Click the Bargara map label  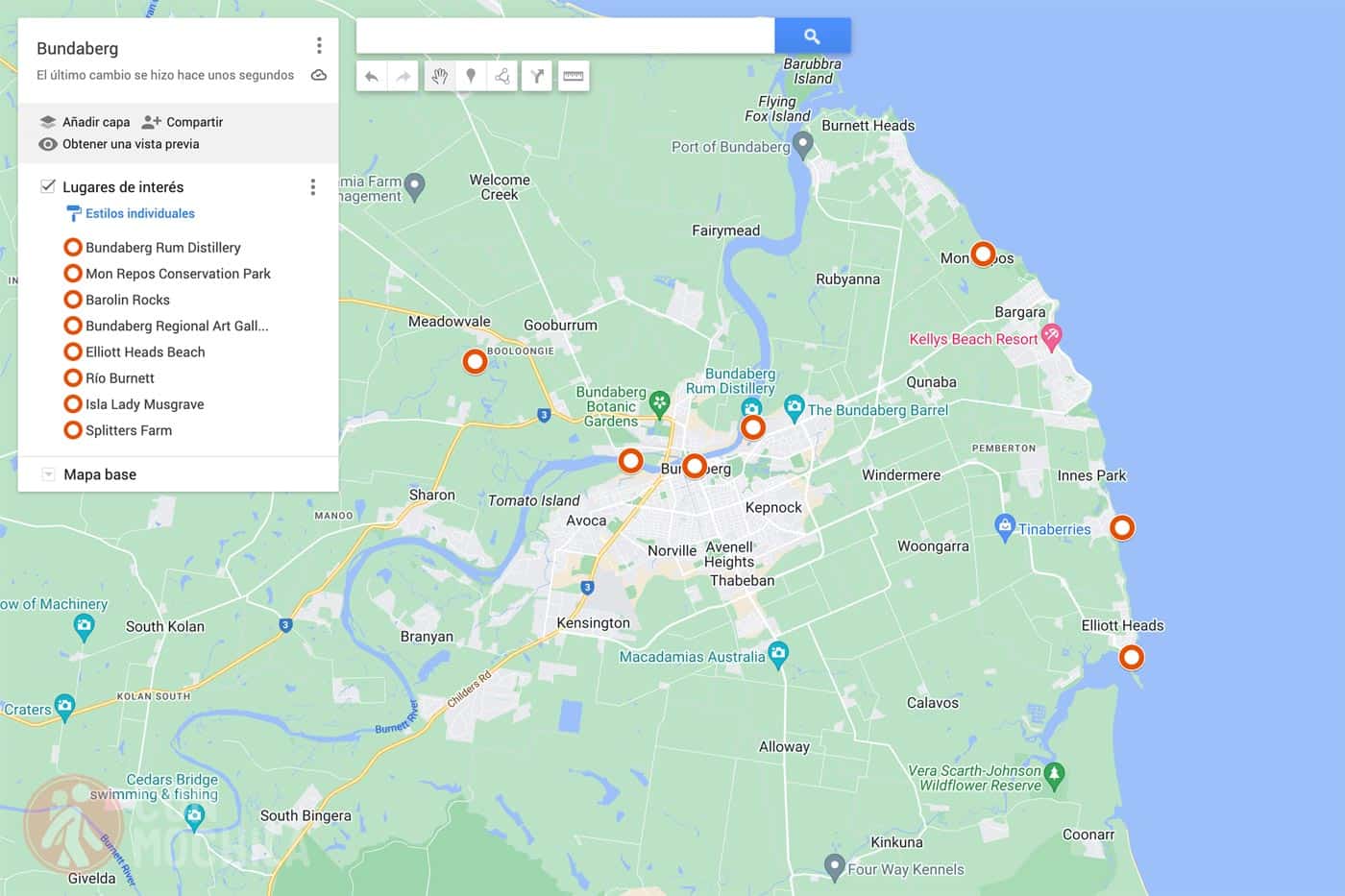click(1019, 312)
